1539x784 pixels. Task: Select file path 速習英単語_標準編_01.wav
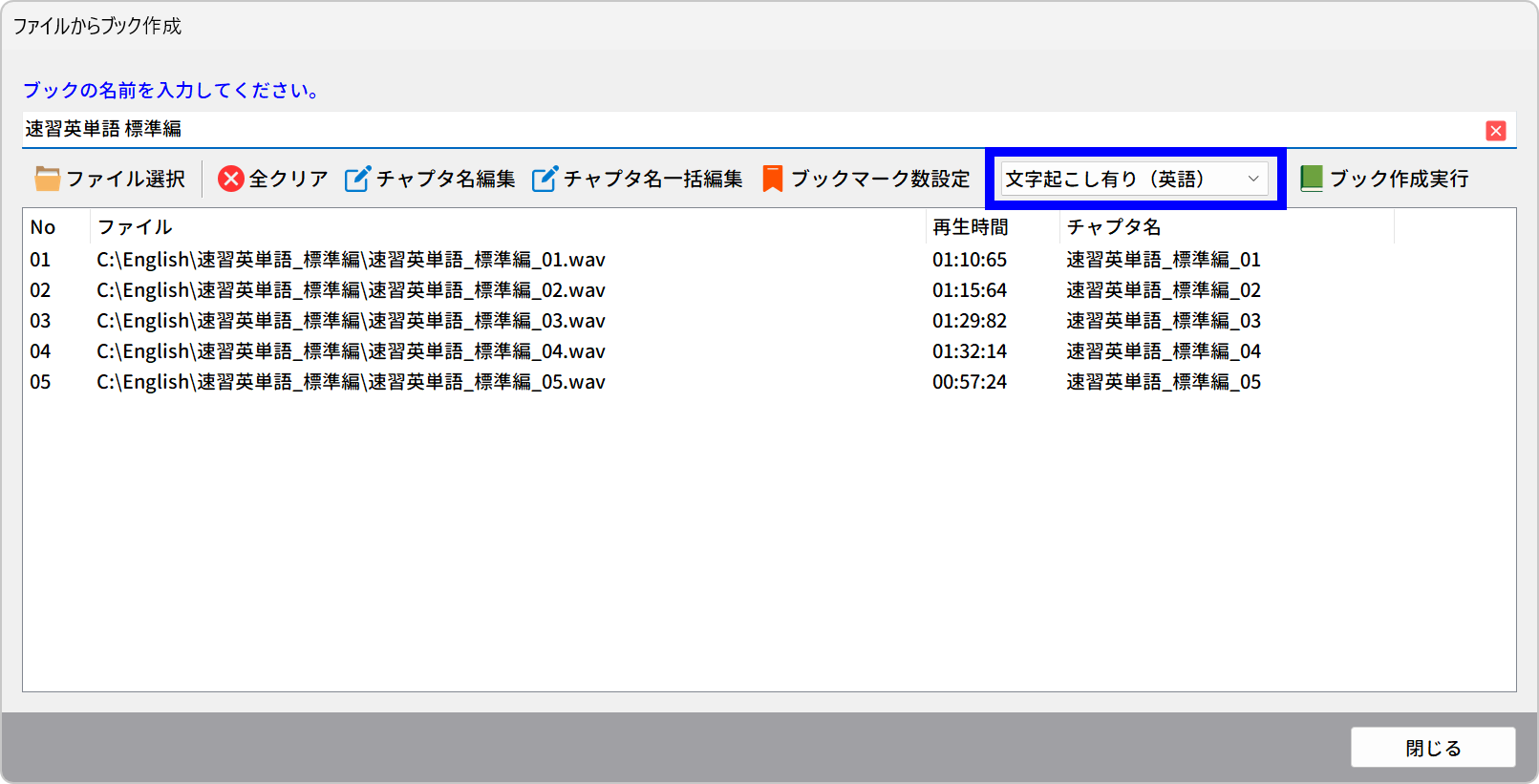[351, 260]
